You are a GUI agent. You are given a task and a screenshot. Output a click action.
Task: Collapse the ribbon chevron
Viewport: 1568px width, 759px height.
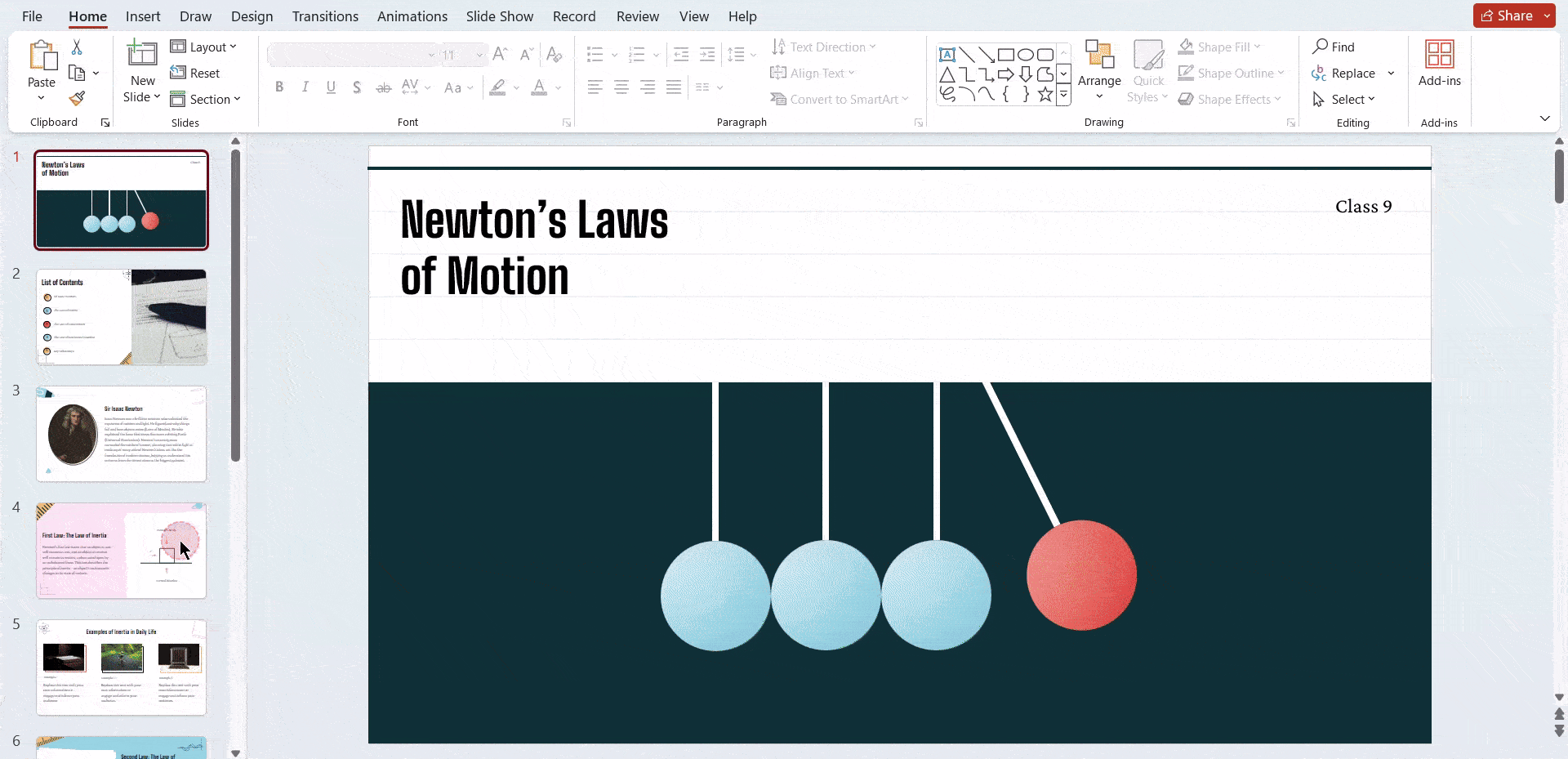(x=1544, y=118)
